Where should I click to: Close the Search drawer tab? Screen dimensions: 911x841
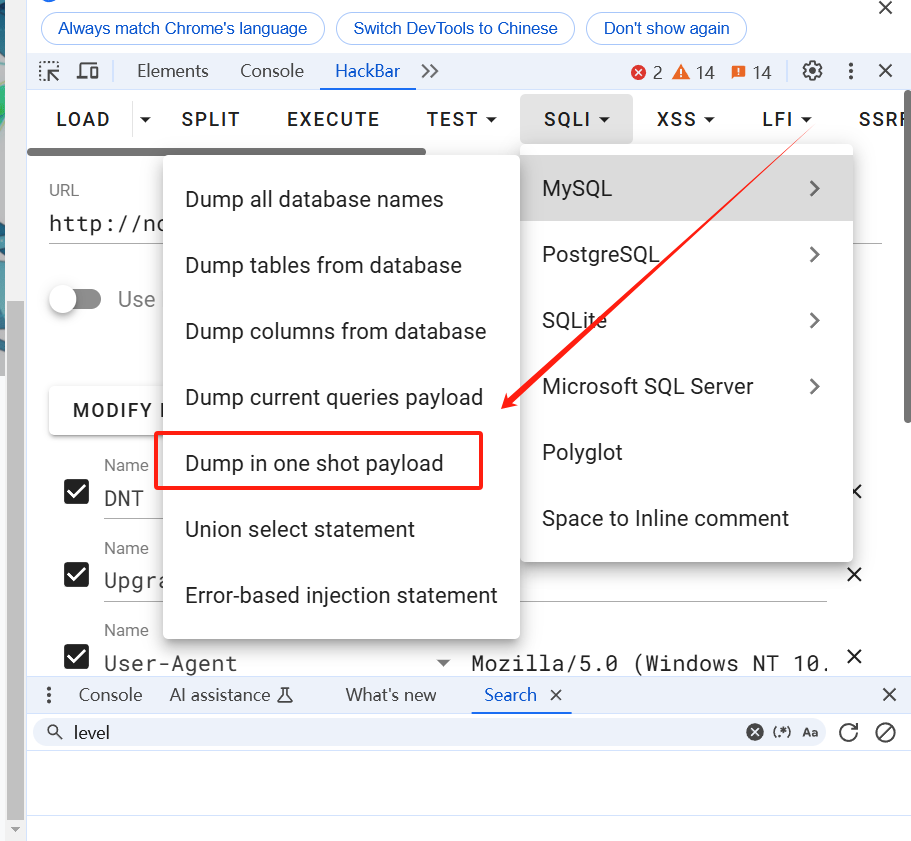tap(556, 695)
